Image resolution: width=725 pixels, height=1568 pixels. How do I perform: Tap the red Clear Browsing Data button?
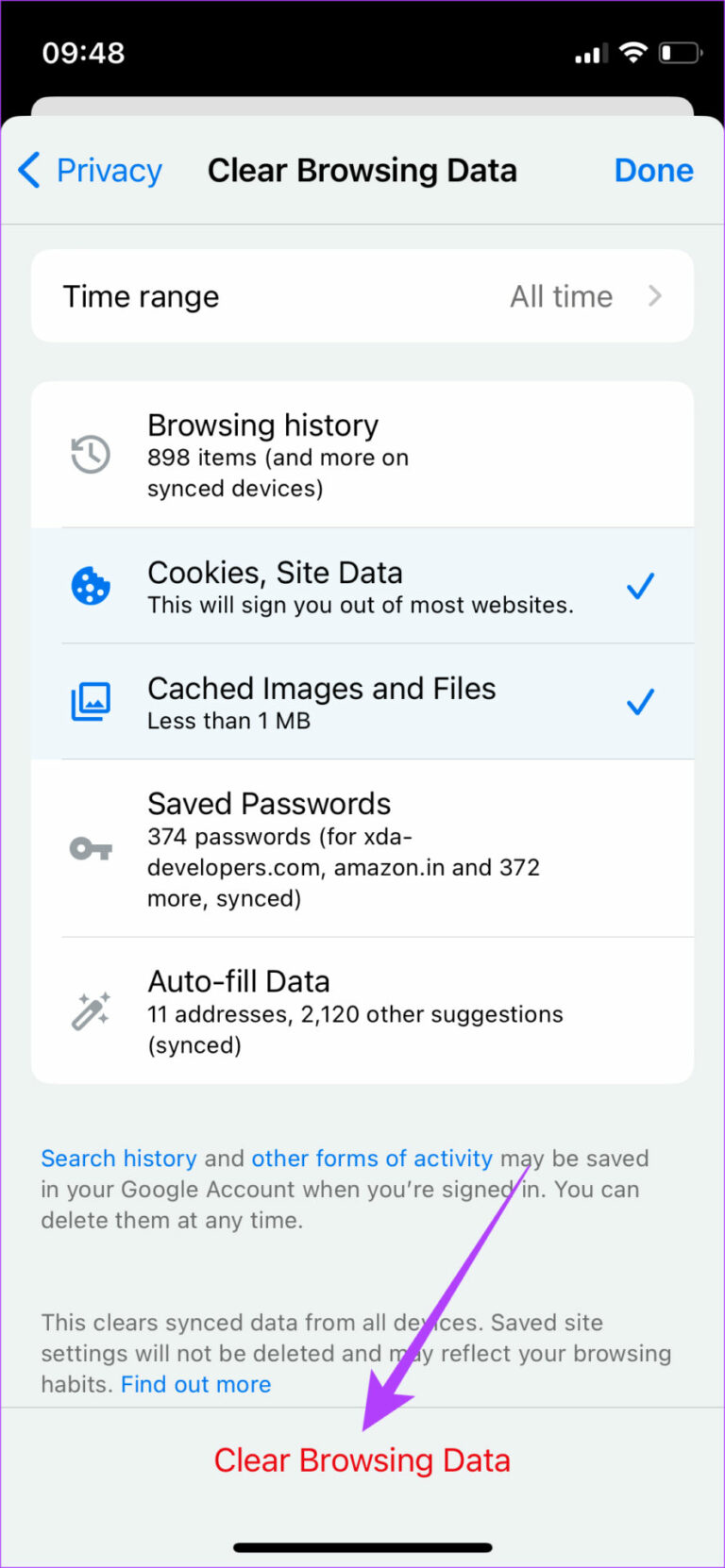point(362,1459)
